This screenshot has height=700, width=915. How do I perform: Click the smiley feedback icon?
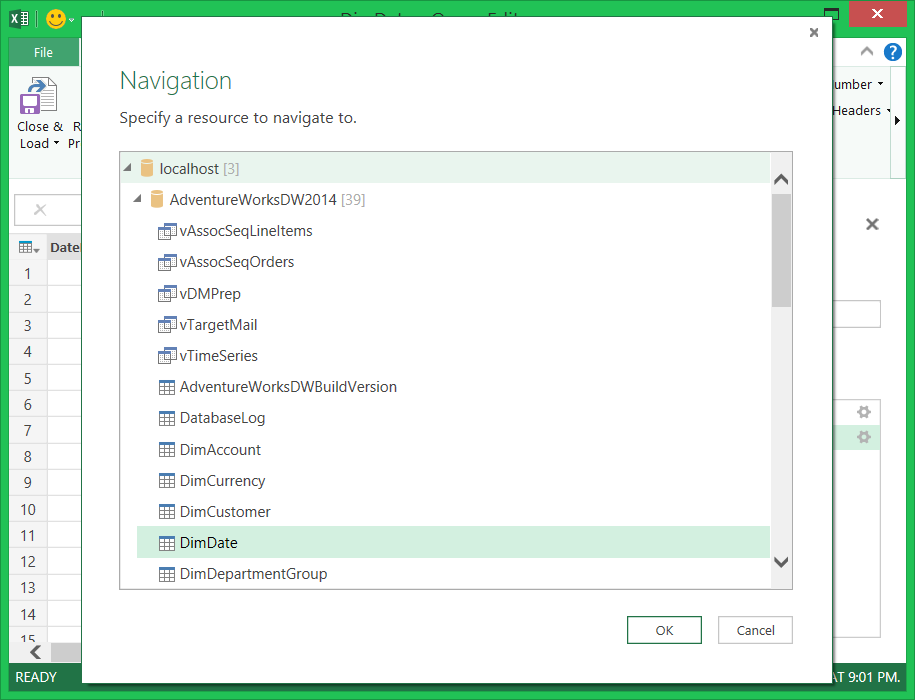coord(56,18)
